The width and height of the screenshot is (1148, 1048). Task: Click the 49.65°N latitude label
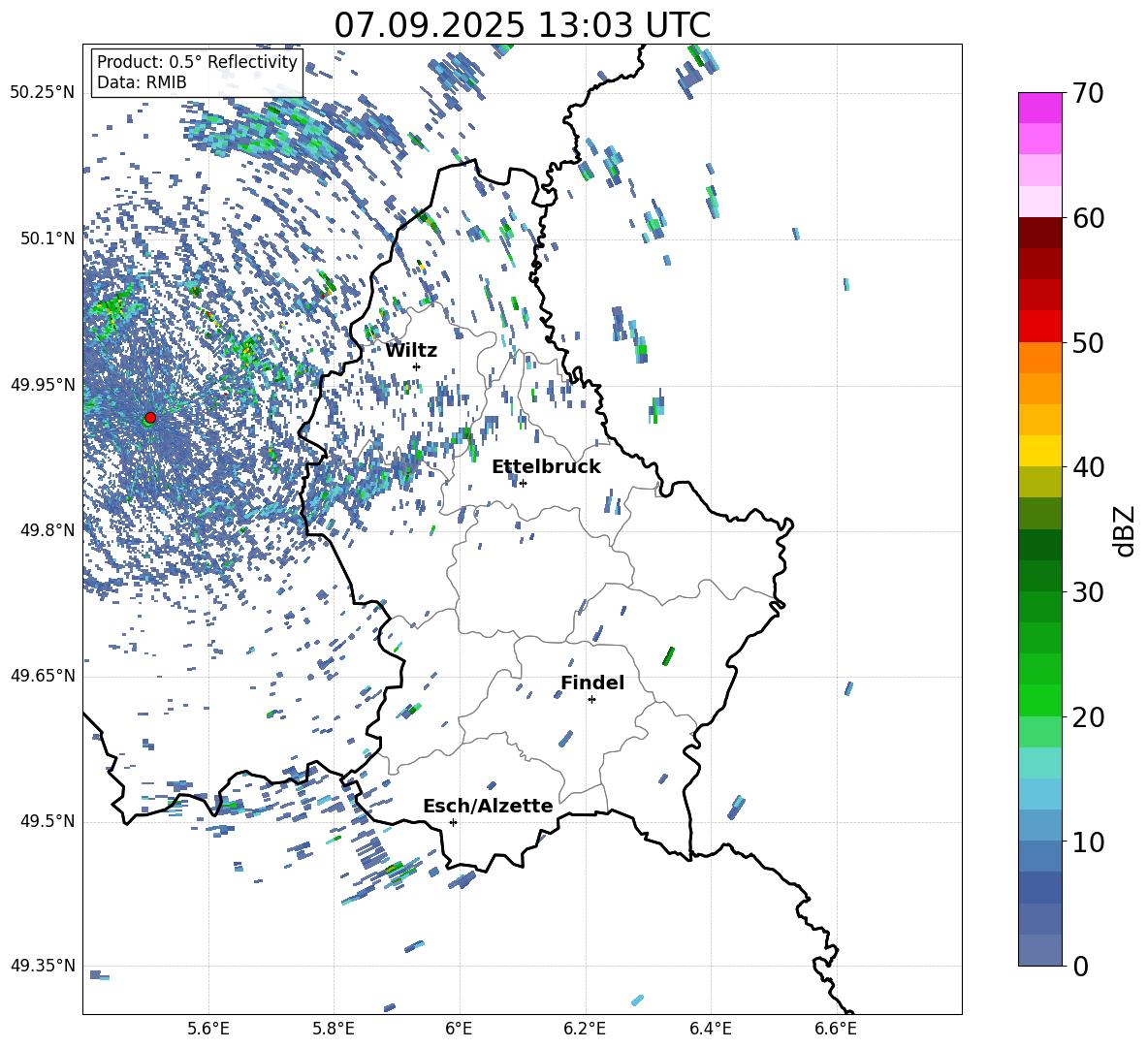[43, 676]
